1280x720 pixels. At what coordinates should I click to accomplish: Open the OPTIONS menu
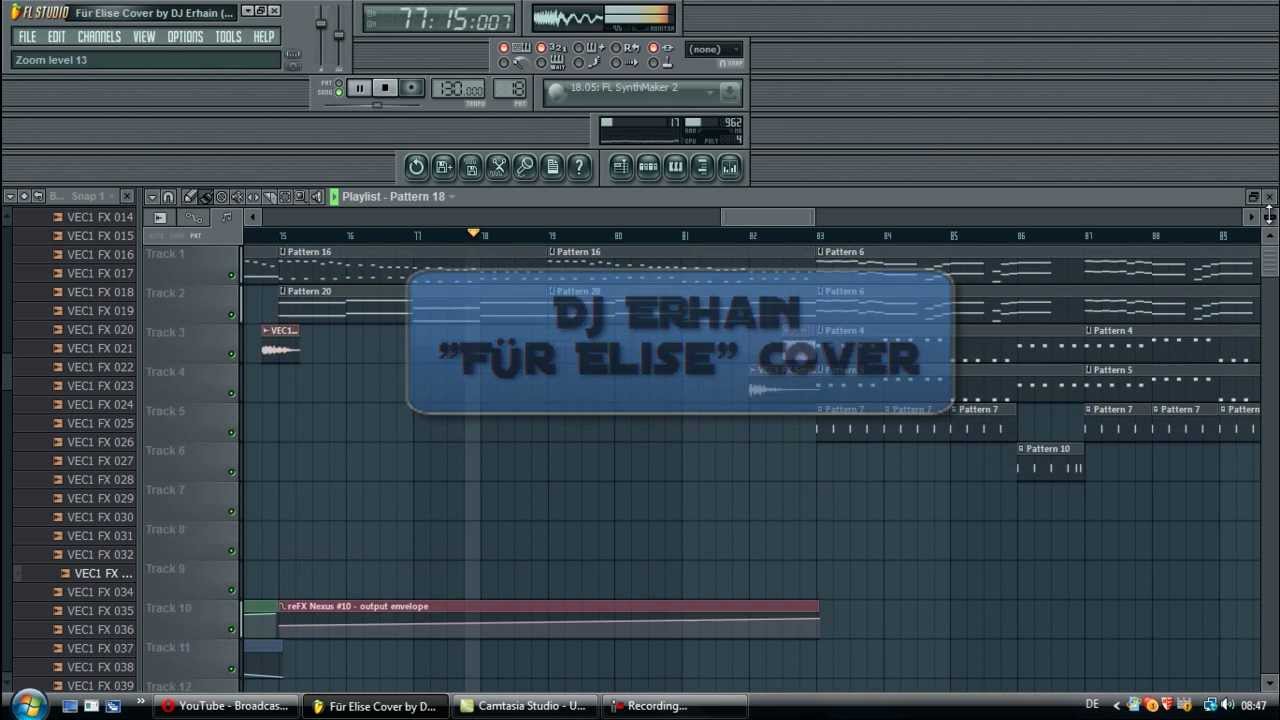(185, 37)
